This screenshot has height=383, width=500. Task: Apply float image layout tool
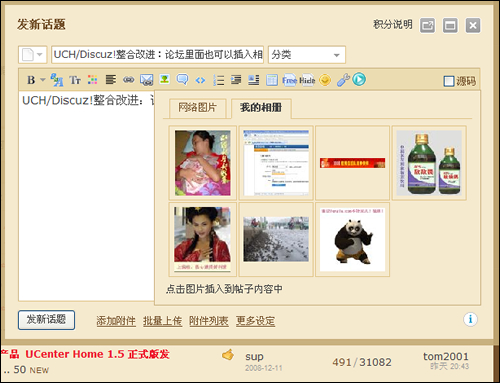254,80
